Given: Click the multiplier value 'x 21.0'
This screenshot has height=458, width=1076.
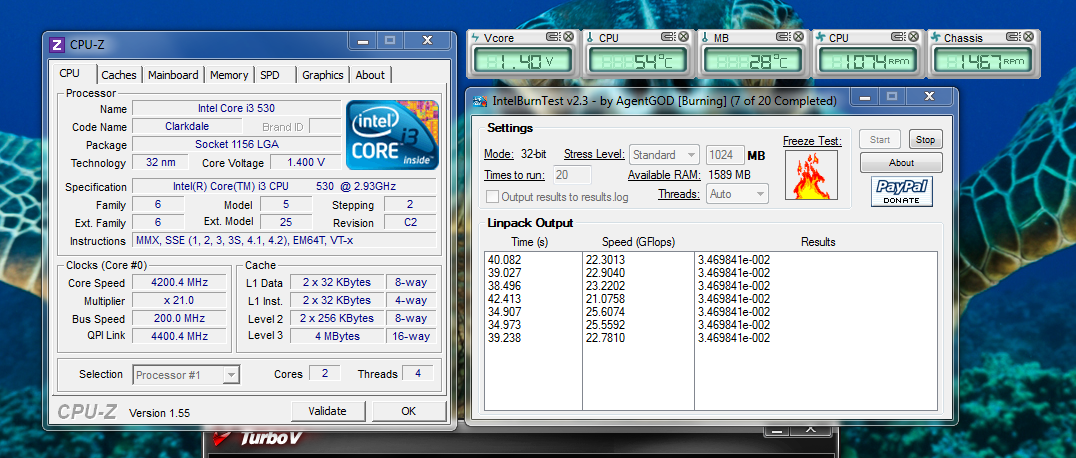Looking at the screenshot, I should click(179, 300).
